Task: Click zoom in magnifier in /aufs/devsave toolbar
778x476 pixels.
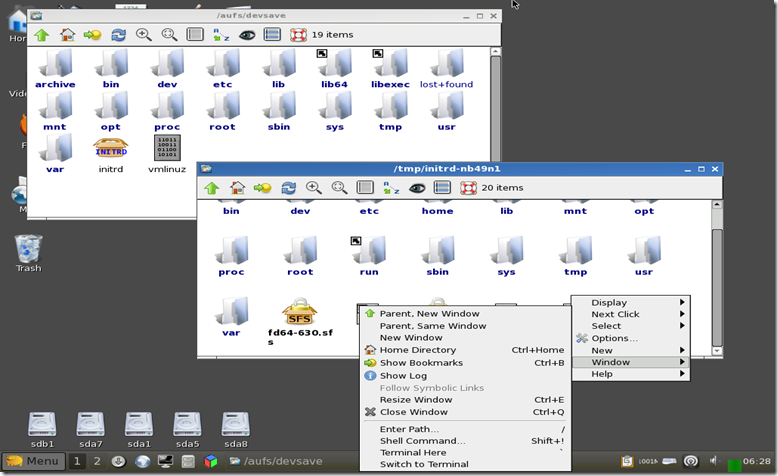Action: [144, 35]
